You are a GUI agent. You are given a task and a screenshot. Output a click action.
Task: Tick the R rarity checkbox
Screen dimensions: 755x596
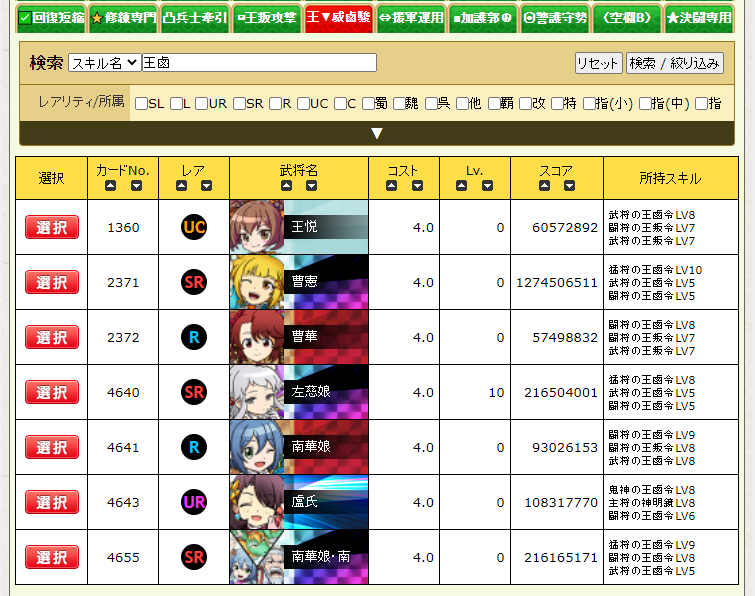pyautogui.click(x=275, y=104)
